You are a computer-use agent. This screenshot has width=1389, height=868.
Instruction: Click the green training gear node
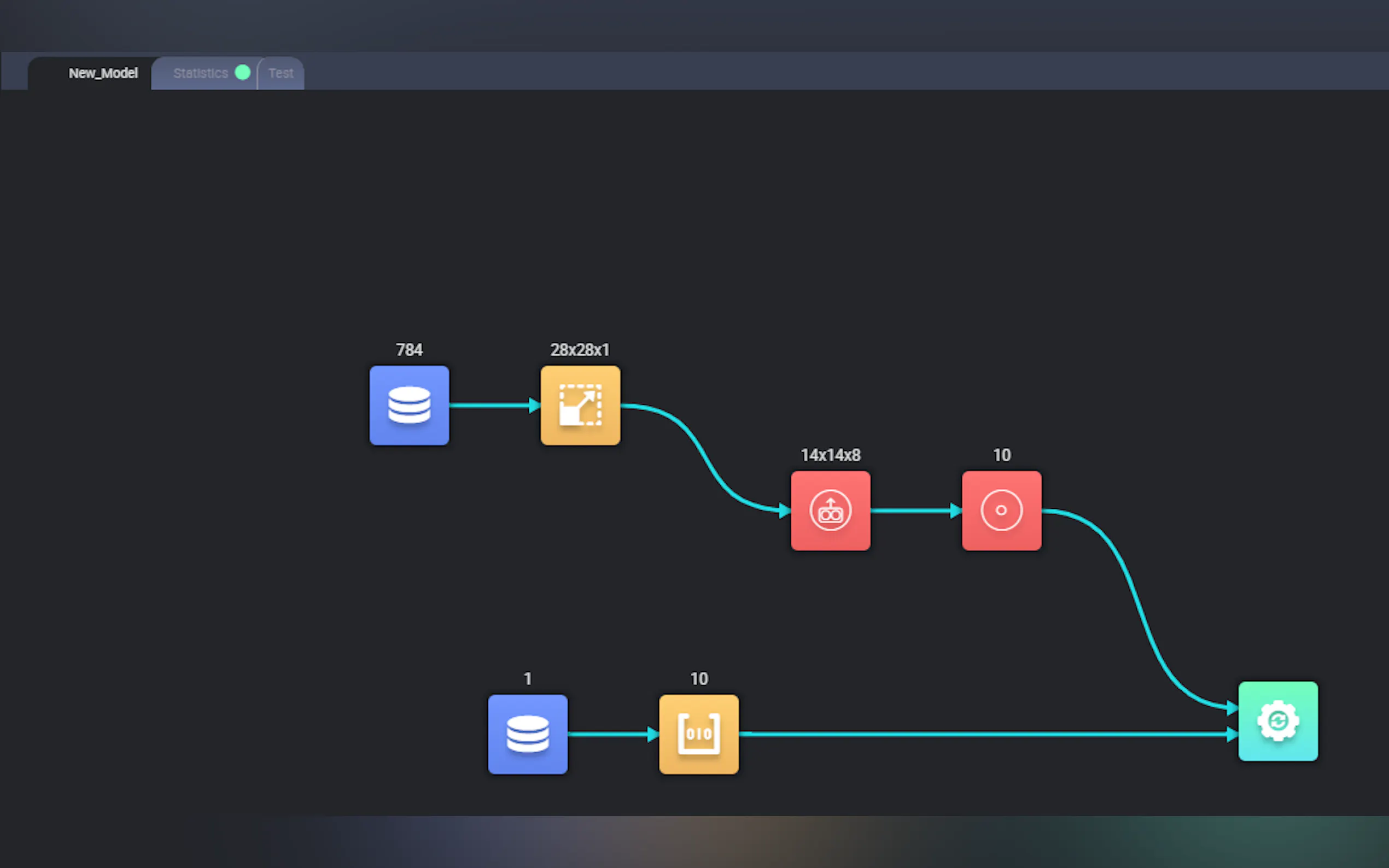[1277, 721]
